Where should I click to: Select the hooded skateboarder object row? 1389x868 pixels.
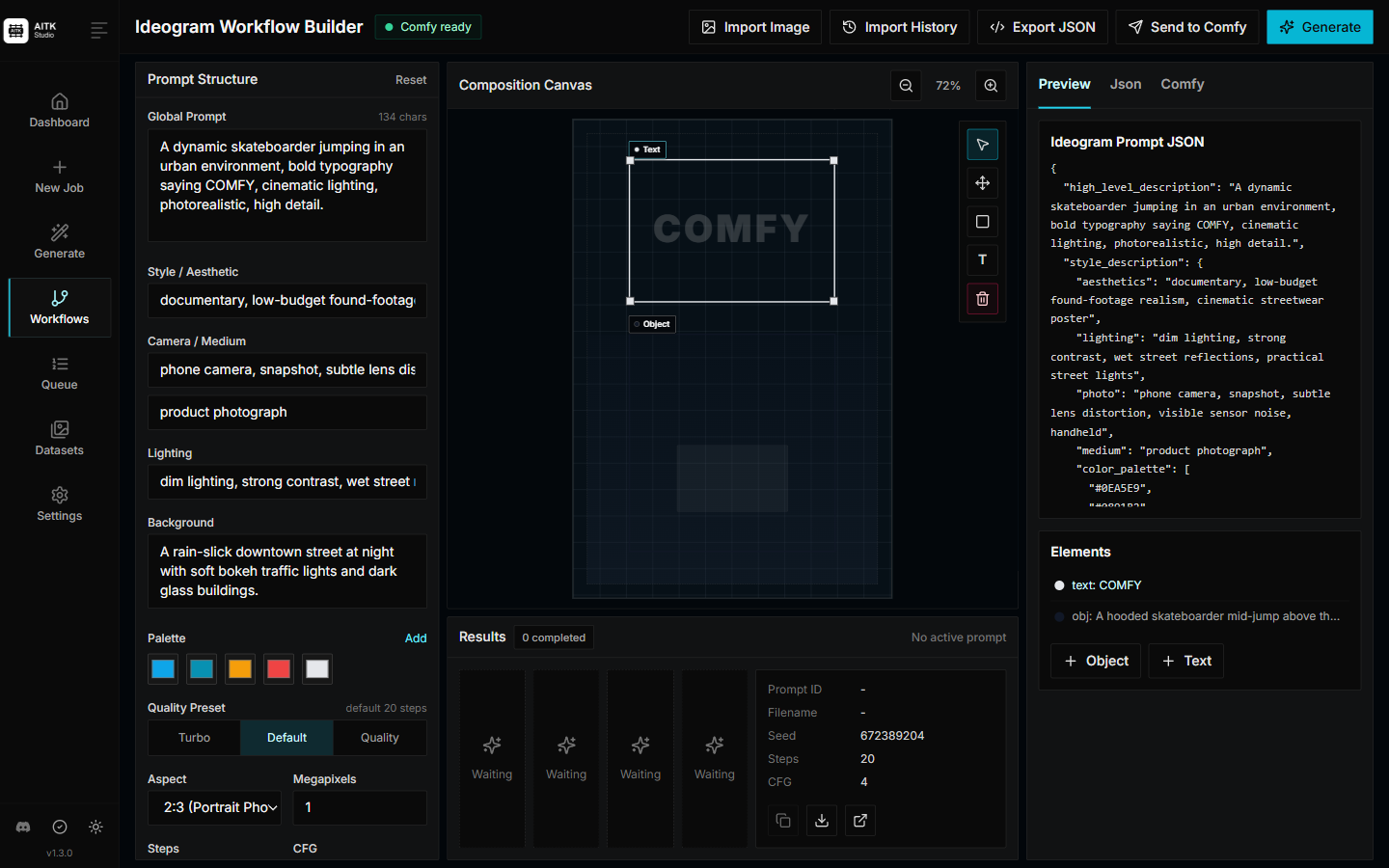1199,616
